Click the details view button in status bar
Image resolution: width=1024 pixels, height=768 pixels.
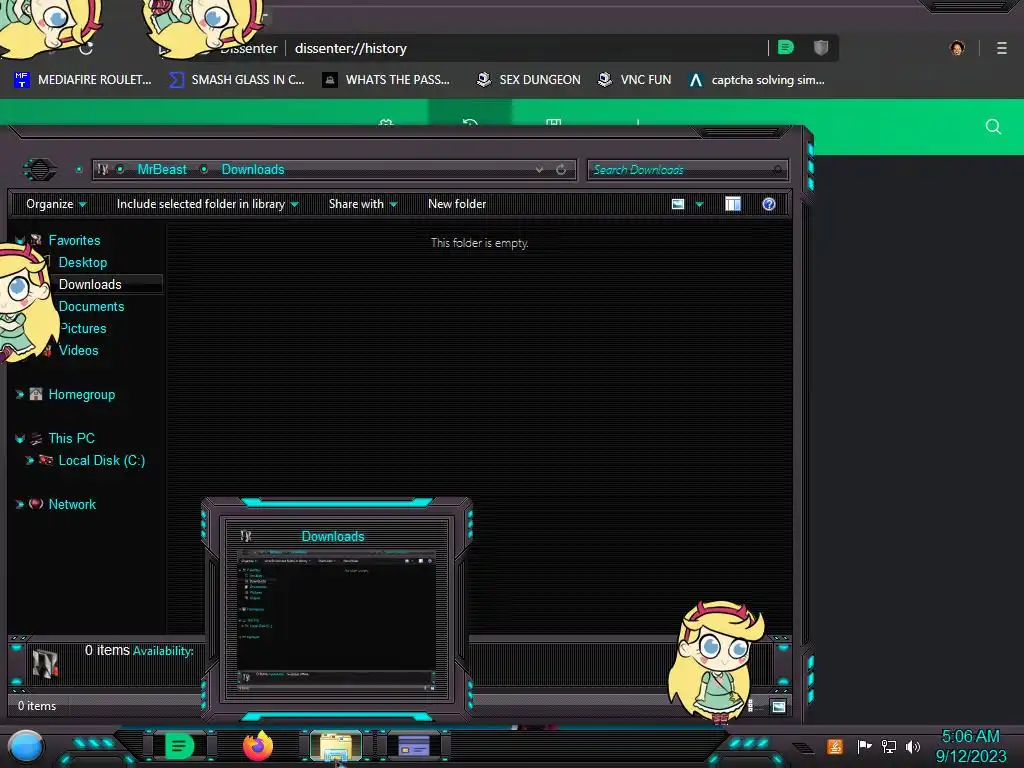tap(756, 706)
